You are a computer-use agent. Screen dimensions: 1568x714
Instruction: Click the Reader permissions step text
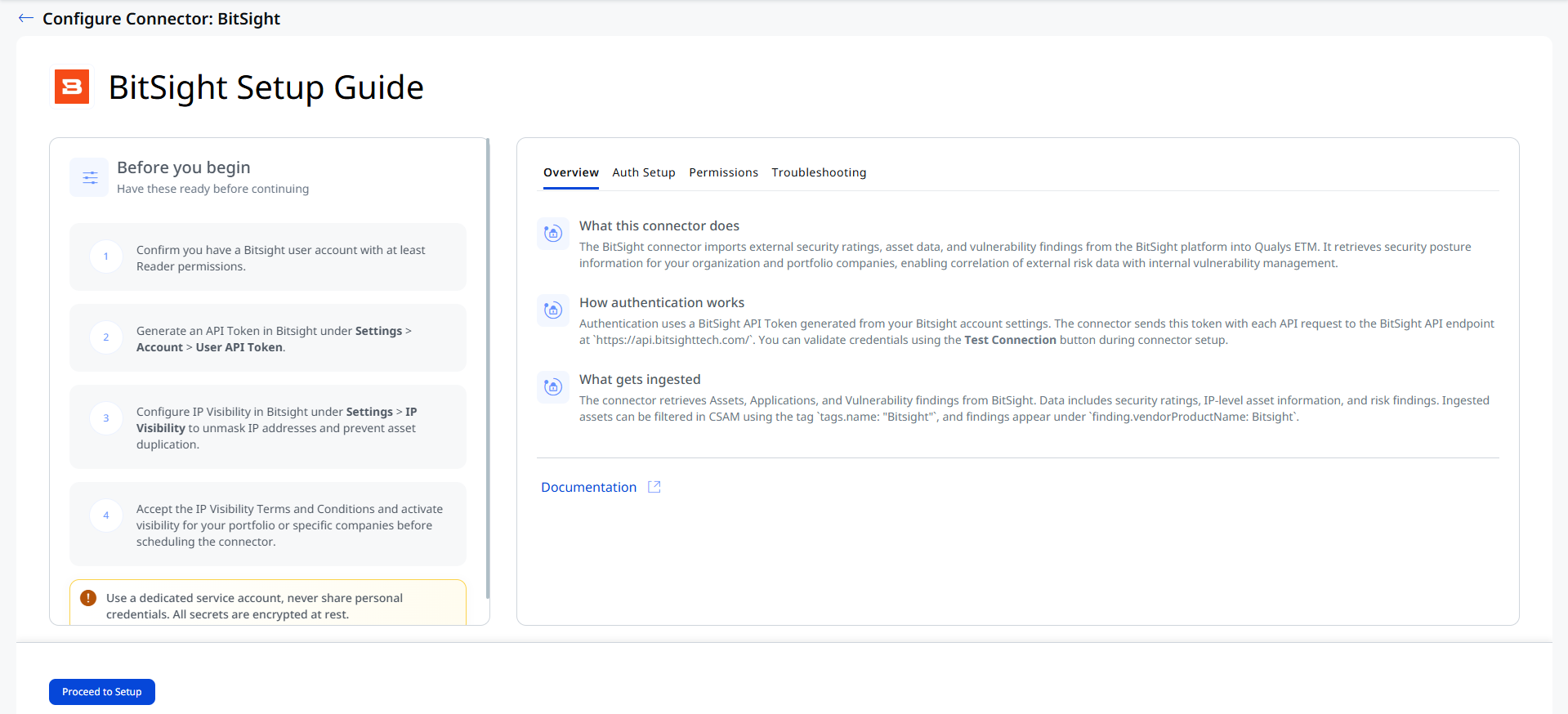[281, 258]
